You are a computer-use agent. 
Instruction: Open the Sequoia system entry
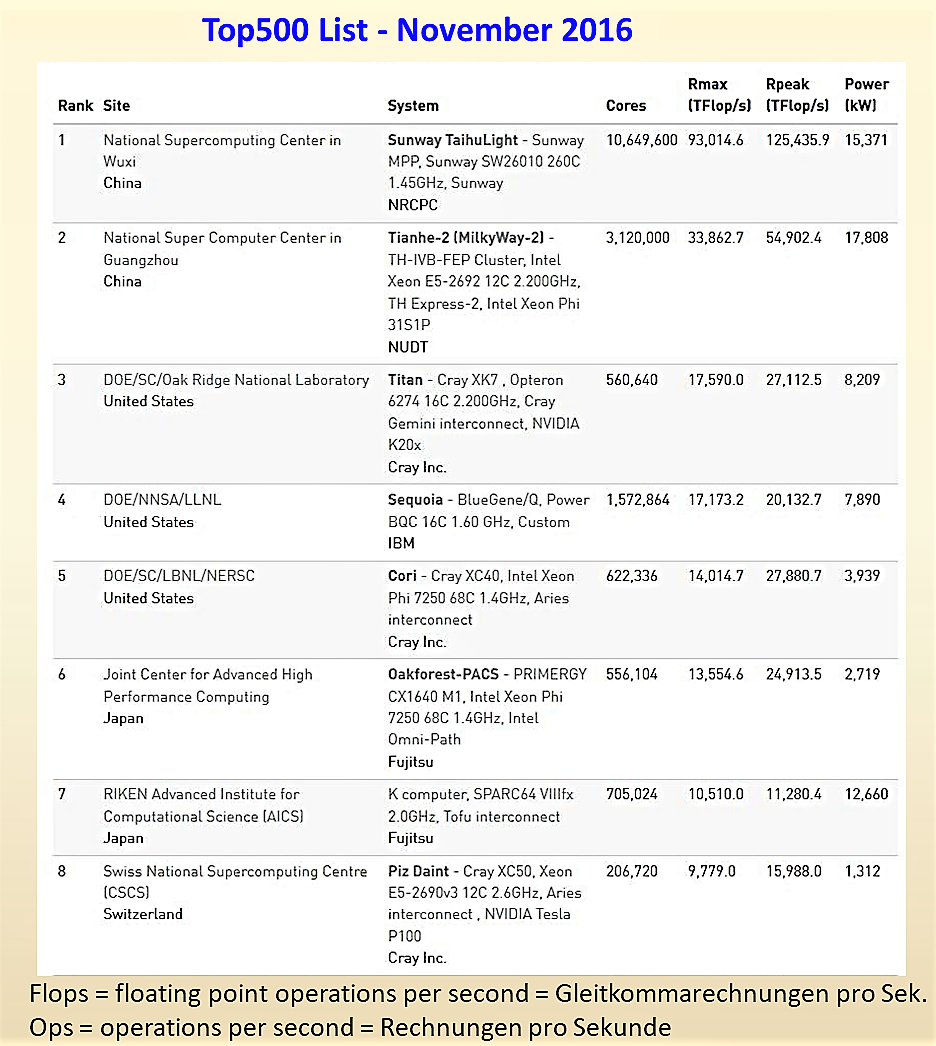point(415,500)
